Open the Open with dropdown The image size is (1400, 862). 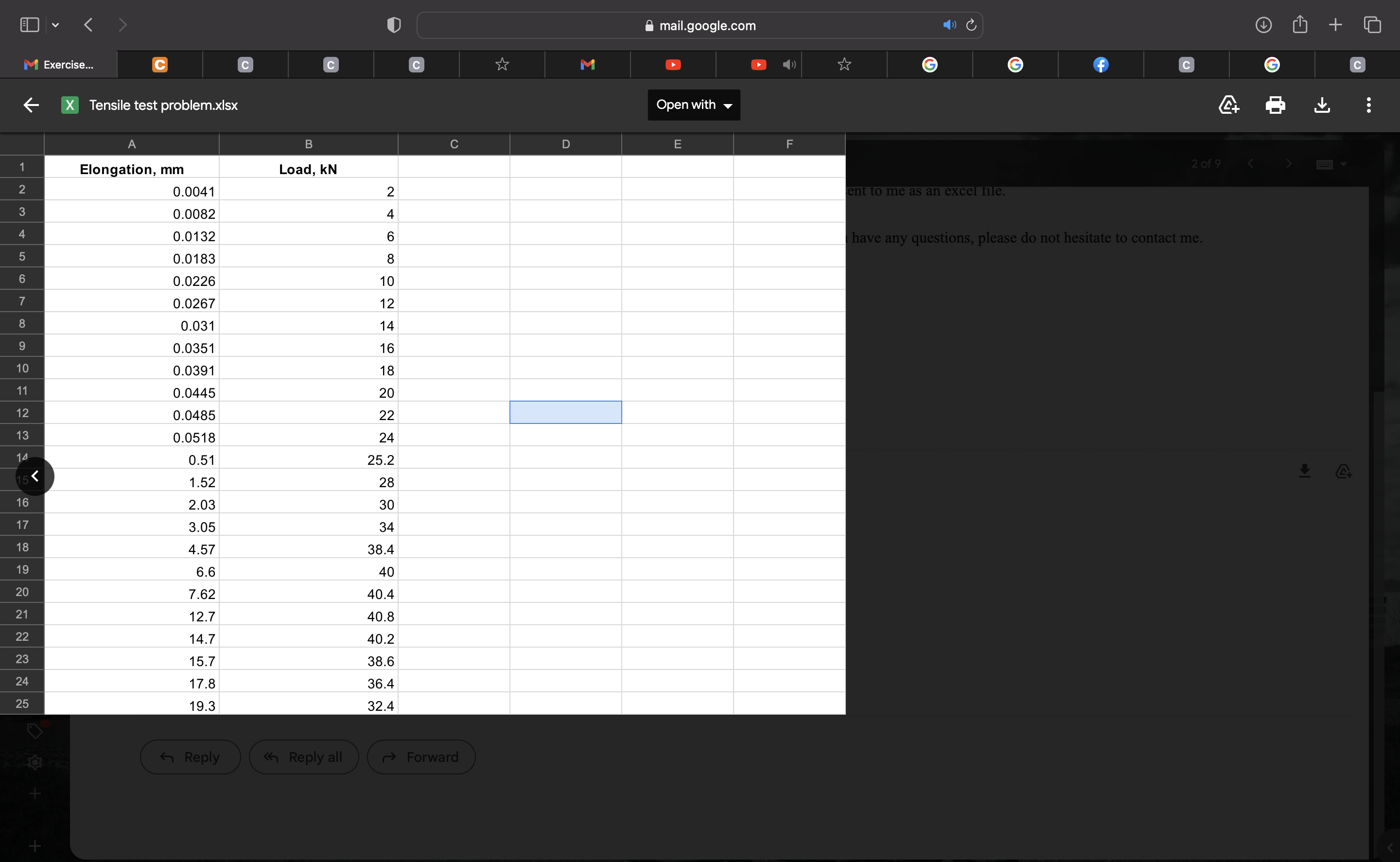coord(693,105)
